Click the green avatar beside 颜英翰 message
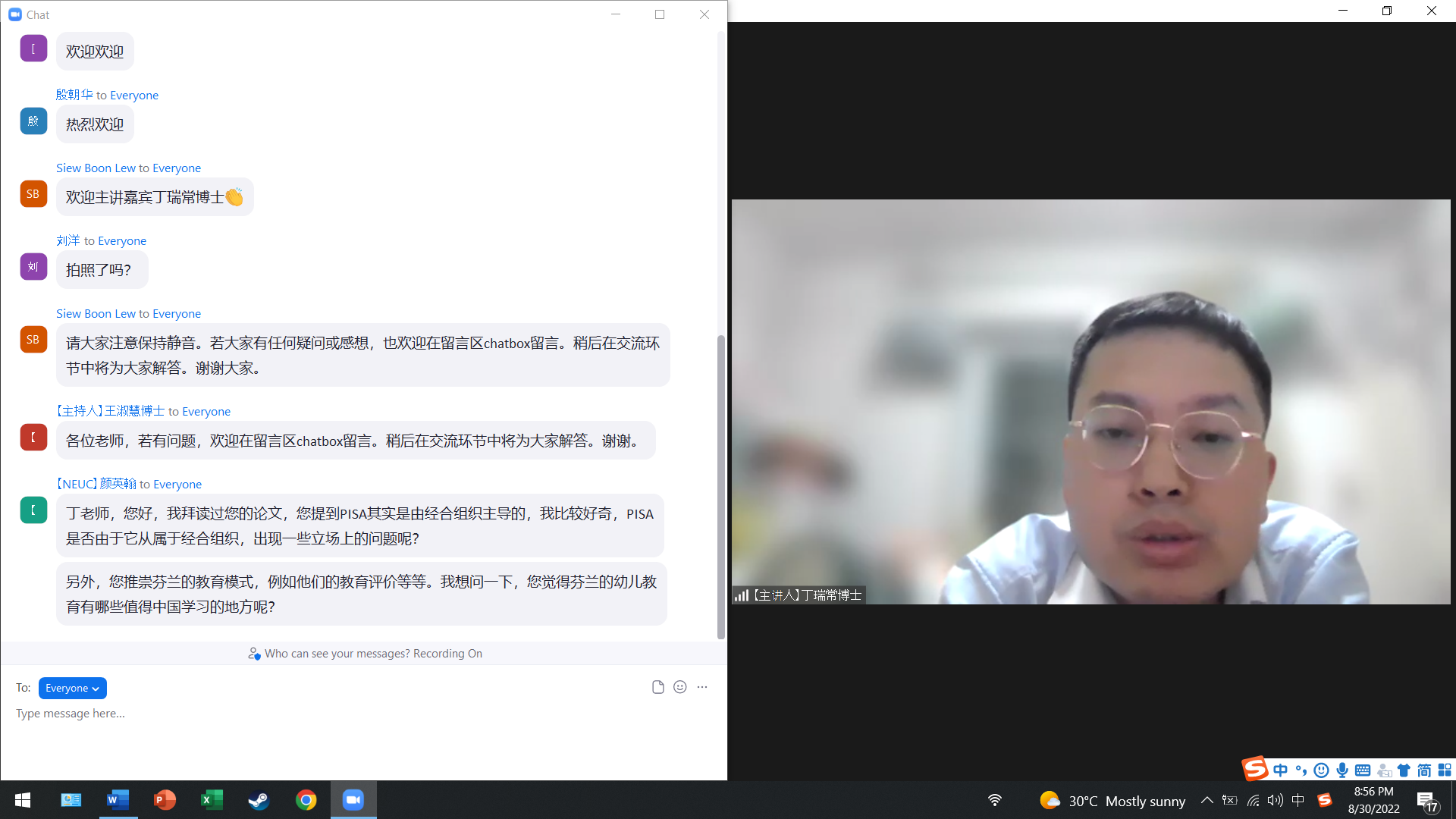The image size is (1456, 819). coord(33,510)
